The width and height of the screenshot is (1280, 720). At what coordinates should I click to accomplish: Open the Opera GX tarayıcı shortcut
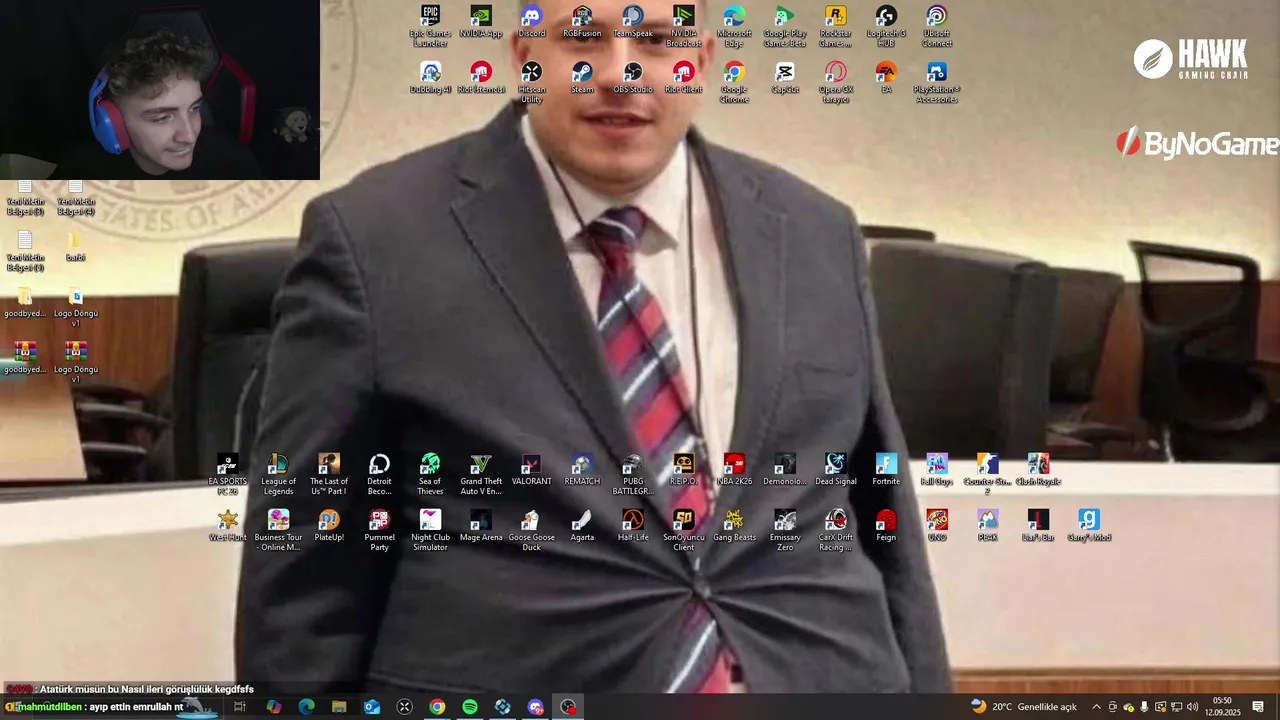tap(835, 82)
